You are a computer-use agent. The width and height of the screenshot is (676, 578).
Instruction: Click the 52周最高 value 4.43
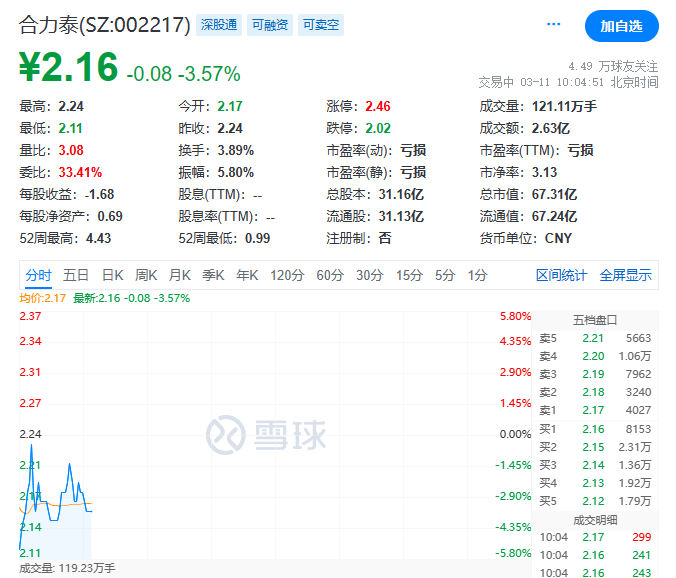coord(99,238)
